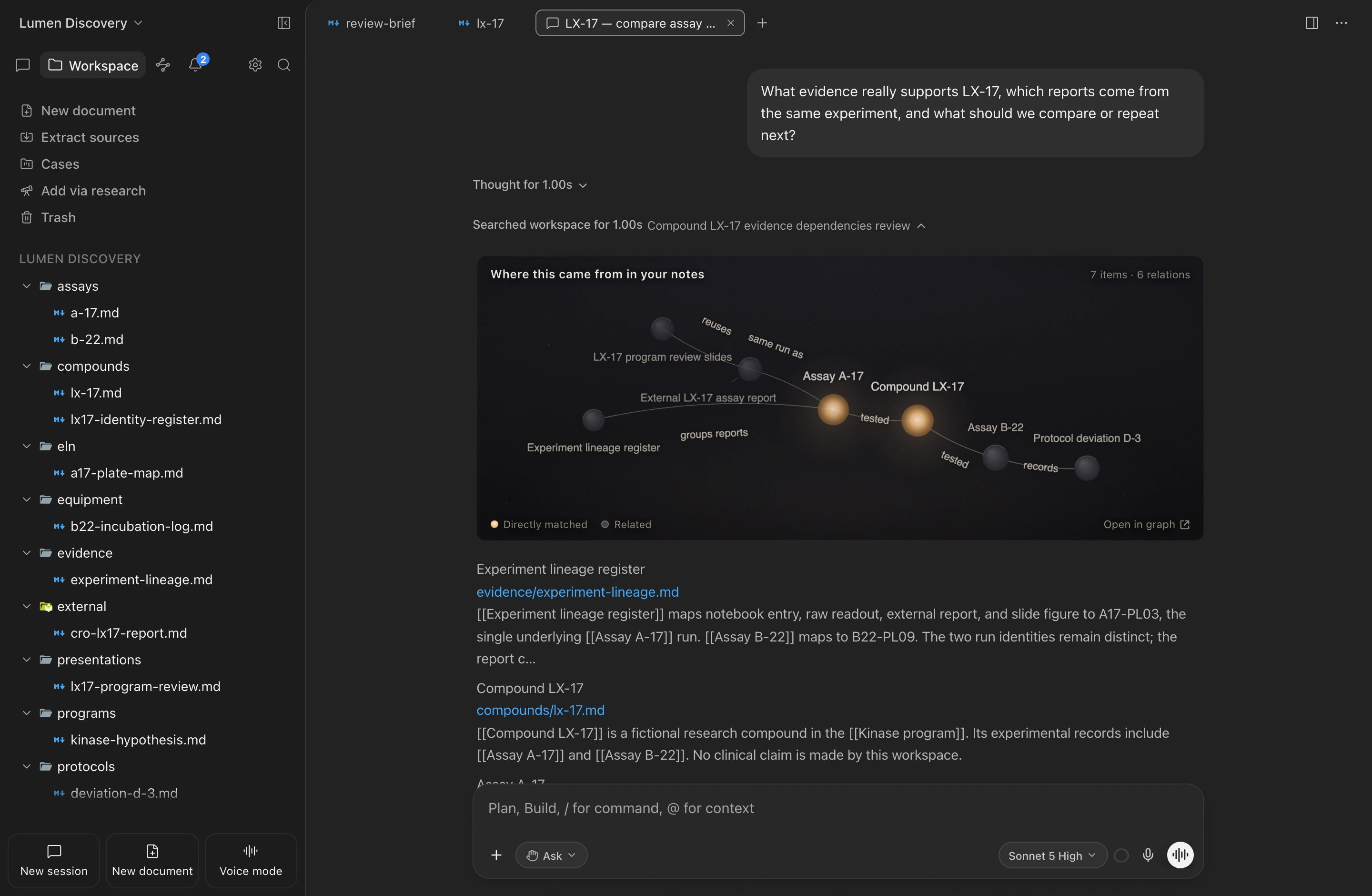The width and height of the screenshot is (1372, 896).
Task: Click the sidebar search magnifier icon
Action: [284, 65]
